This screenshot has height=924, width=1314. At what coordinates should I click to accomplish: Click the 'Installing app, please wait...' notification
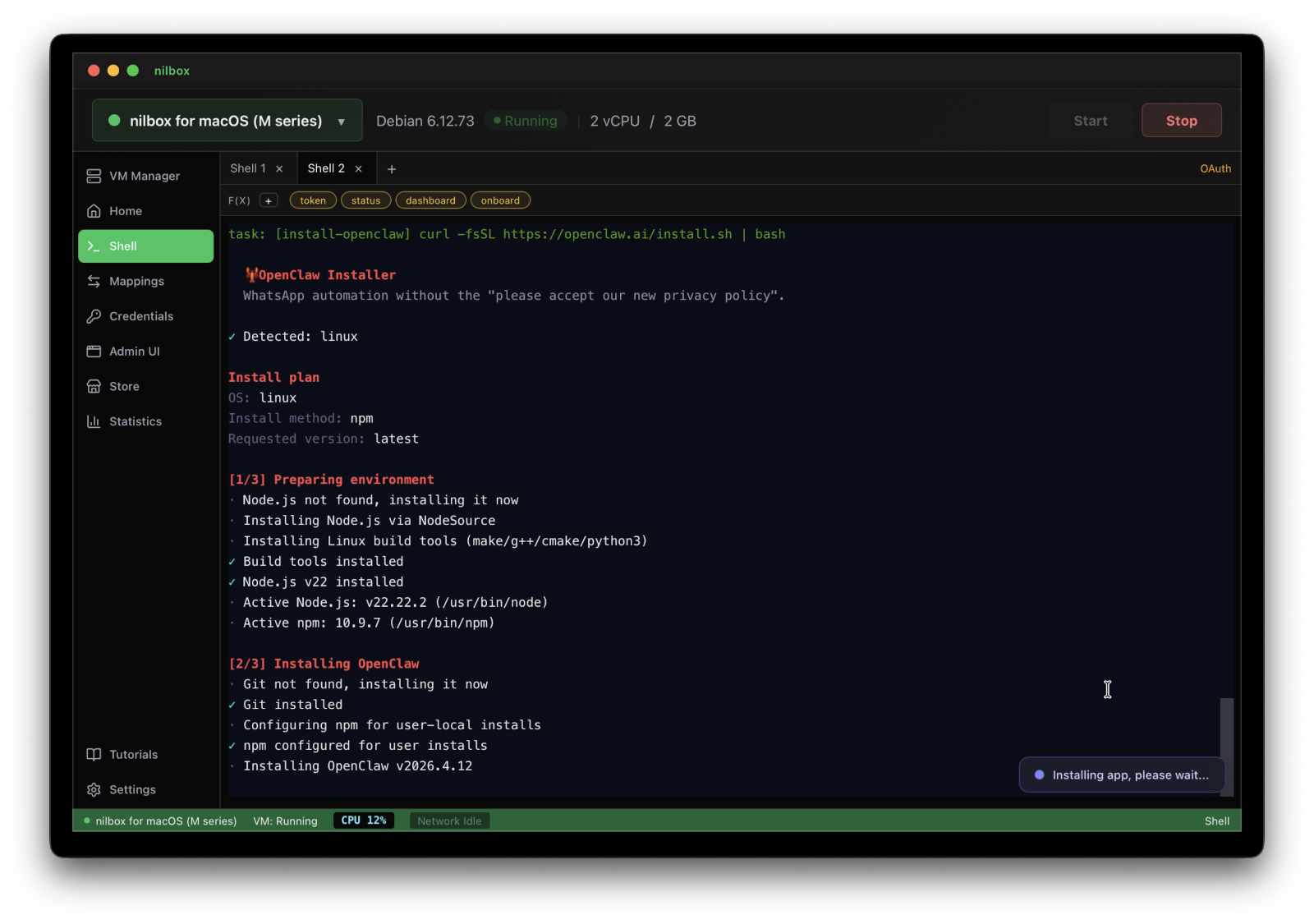(1122, 775)
